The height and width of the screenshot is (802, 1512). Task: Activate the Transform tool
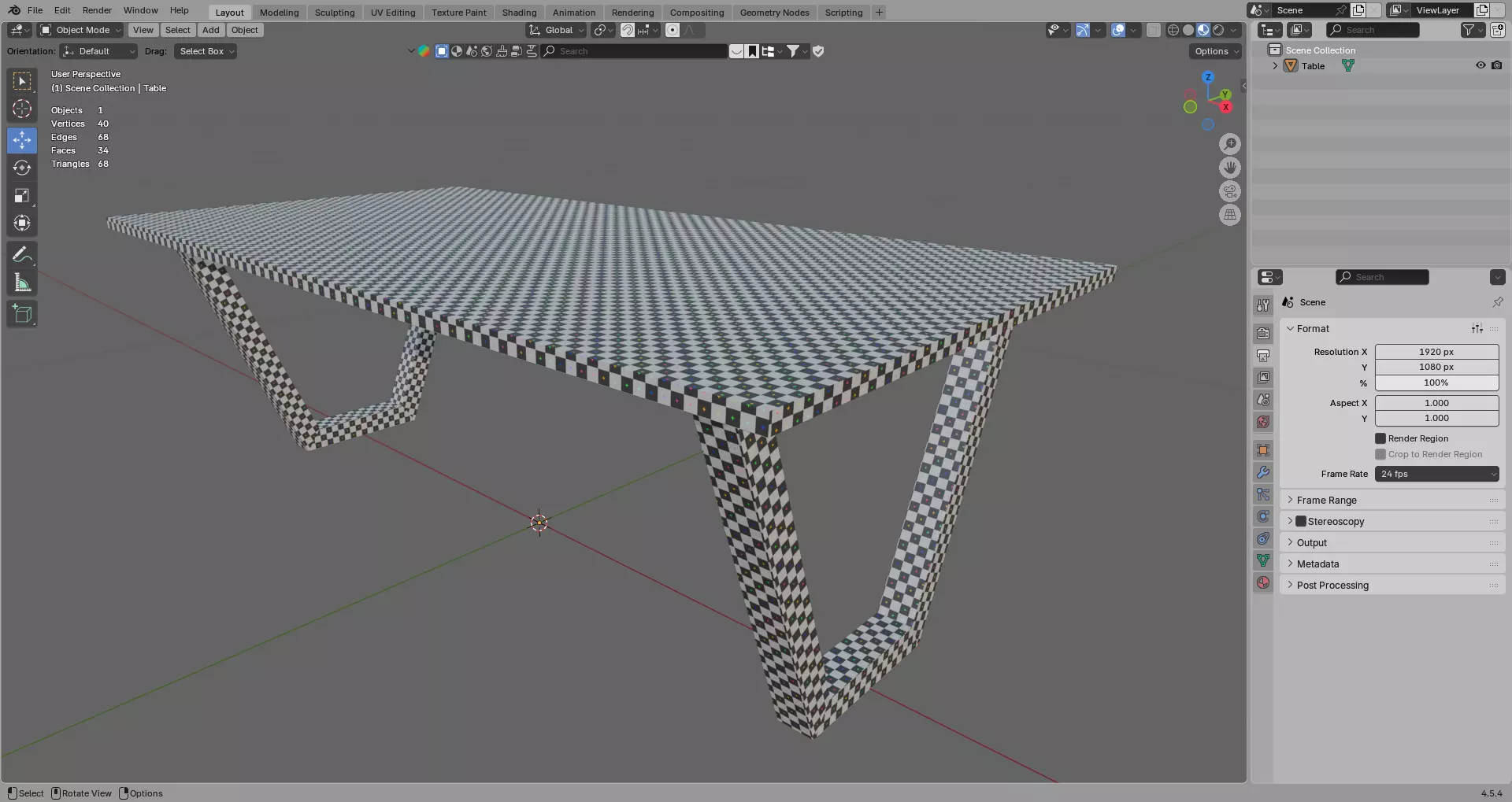[22, 223]
